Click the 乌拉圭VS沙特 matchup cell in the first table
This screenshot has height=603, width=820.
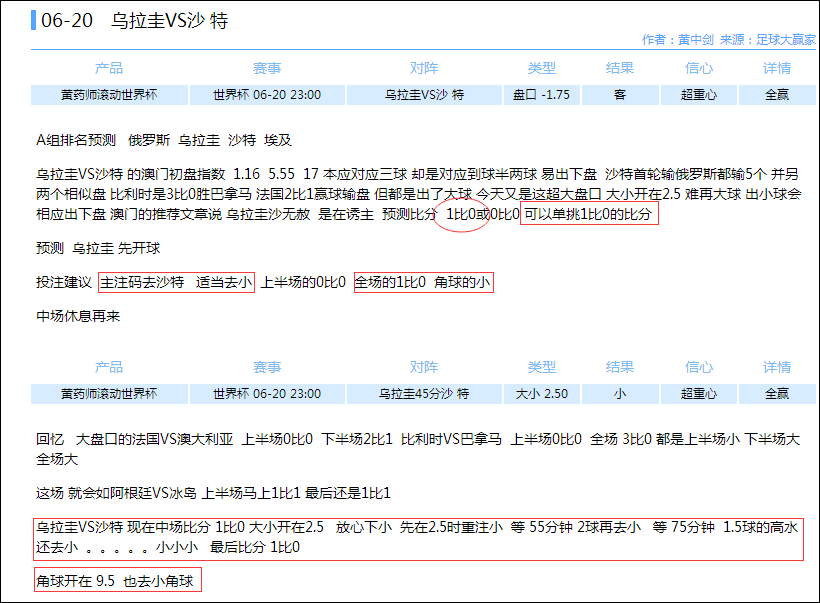(x=424, y=95)
